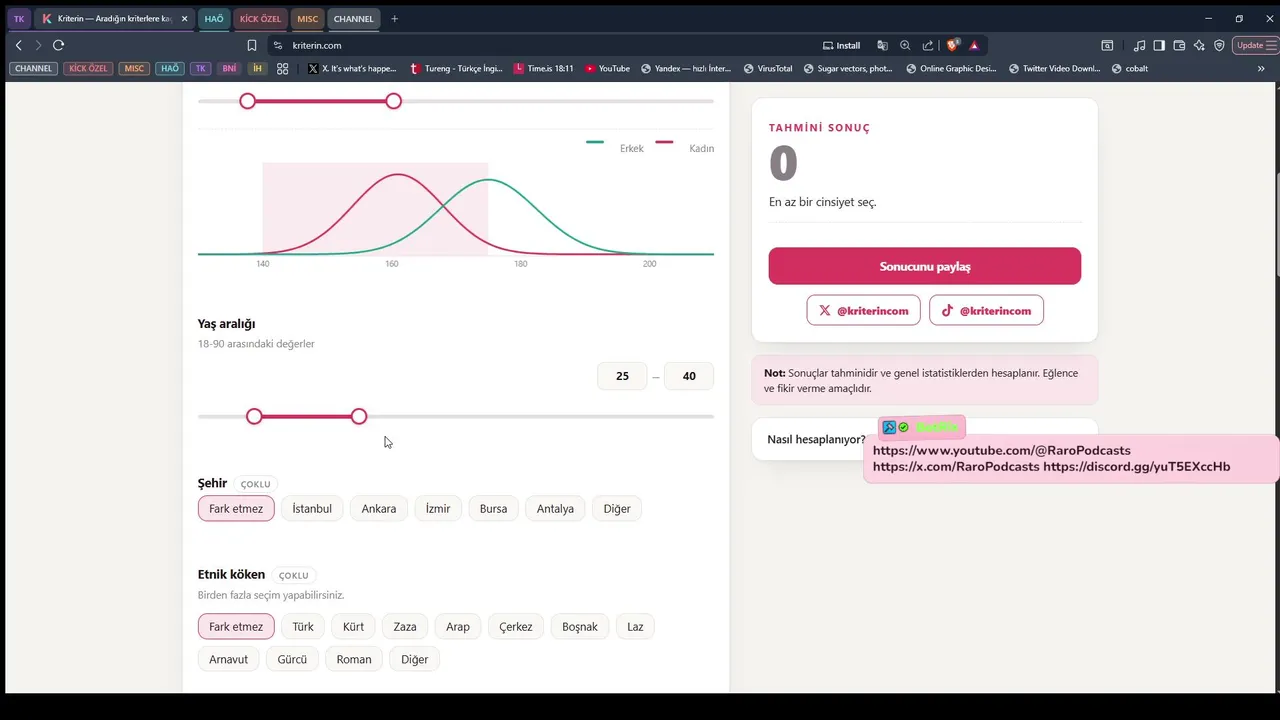Click the left handle of the height slider
The height and width of the screenshot is (720, 1280).
tap(247, 101)
